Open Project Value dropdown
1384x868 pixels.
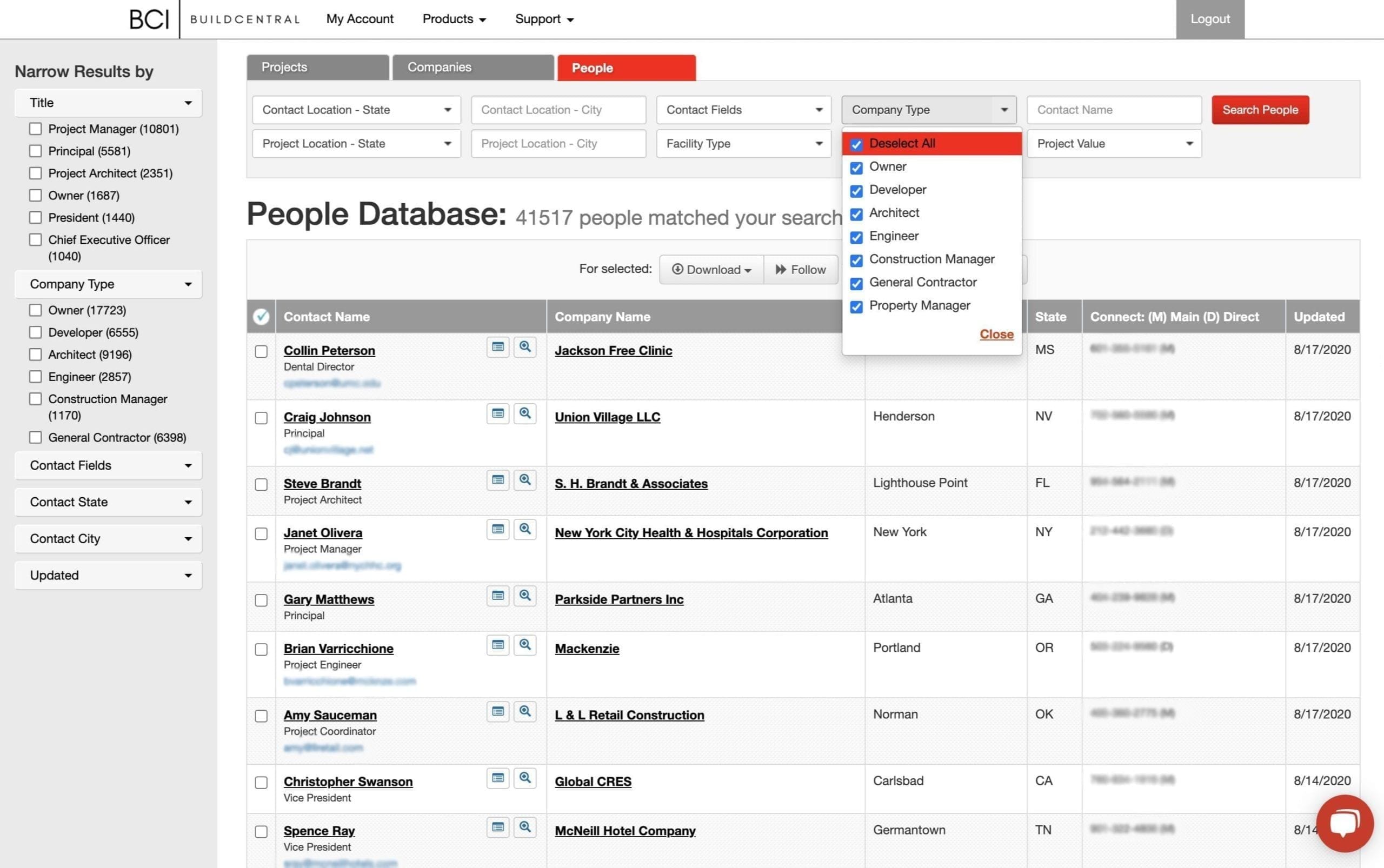(x=1114, y=144)
